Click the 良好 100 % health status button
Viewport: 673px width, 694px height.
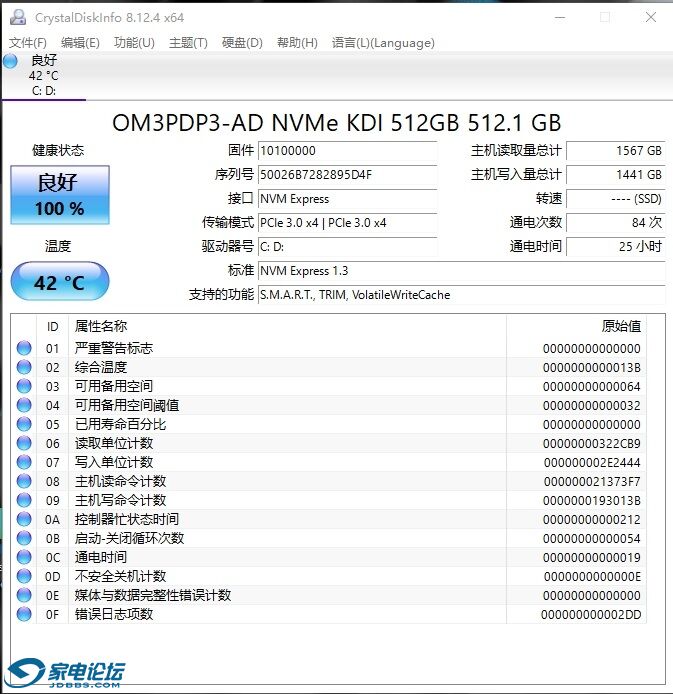click(60, 195)
